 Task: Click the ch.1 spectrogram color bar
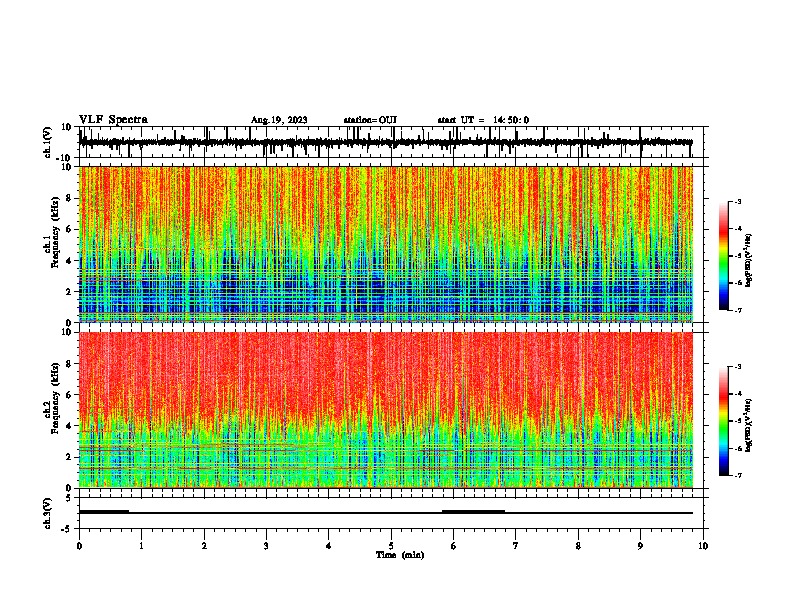tap(723, 256)
